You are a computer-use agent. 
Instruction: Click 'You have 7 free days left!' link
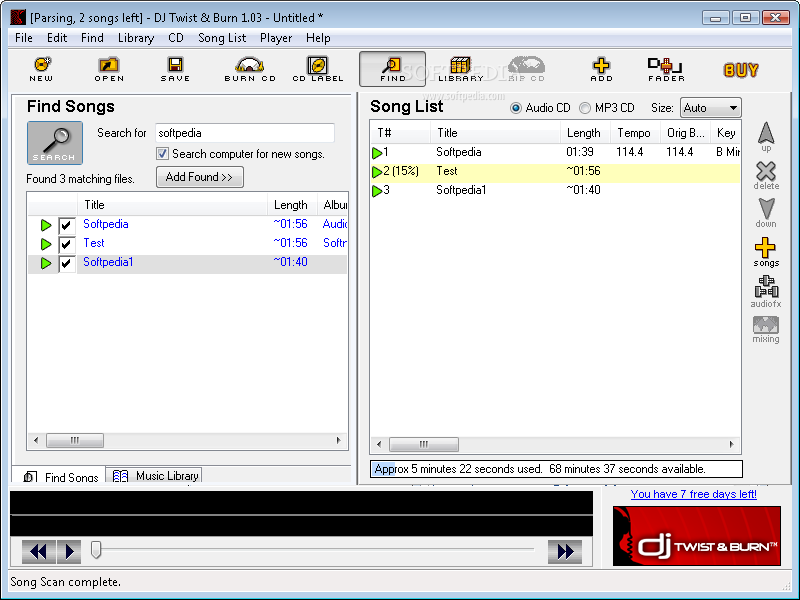693,494
